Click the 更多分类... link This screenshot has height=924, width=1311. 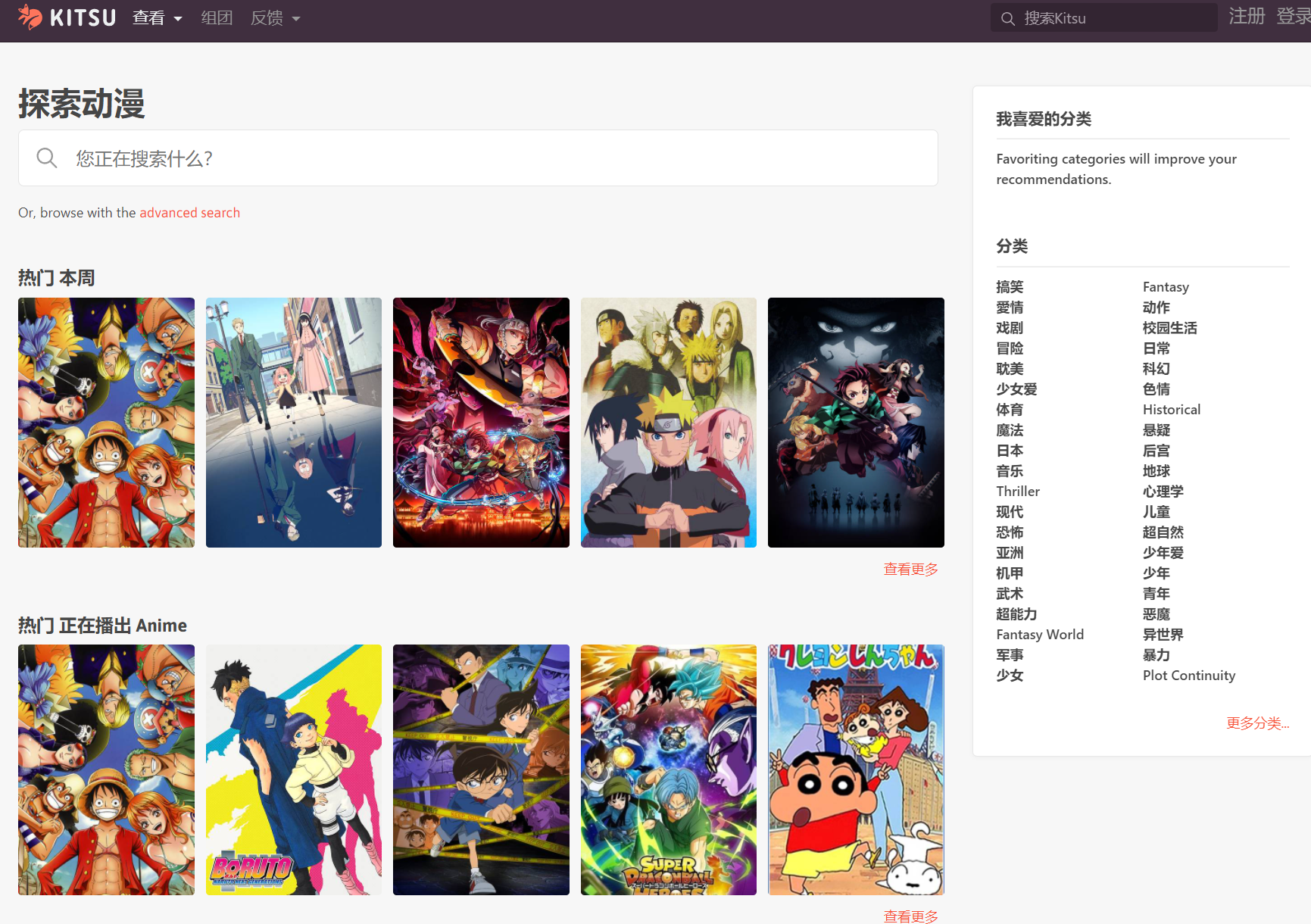point(1257,723)
